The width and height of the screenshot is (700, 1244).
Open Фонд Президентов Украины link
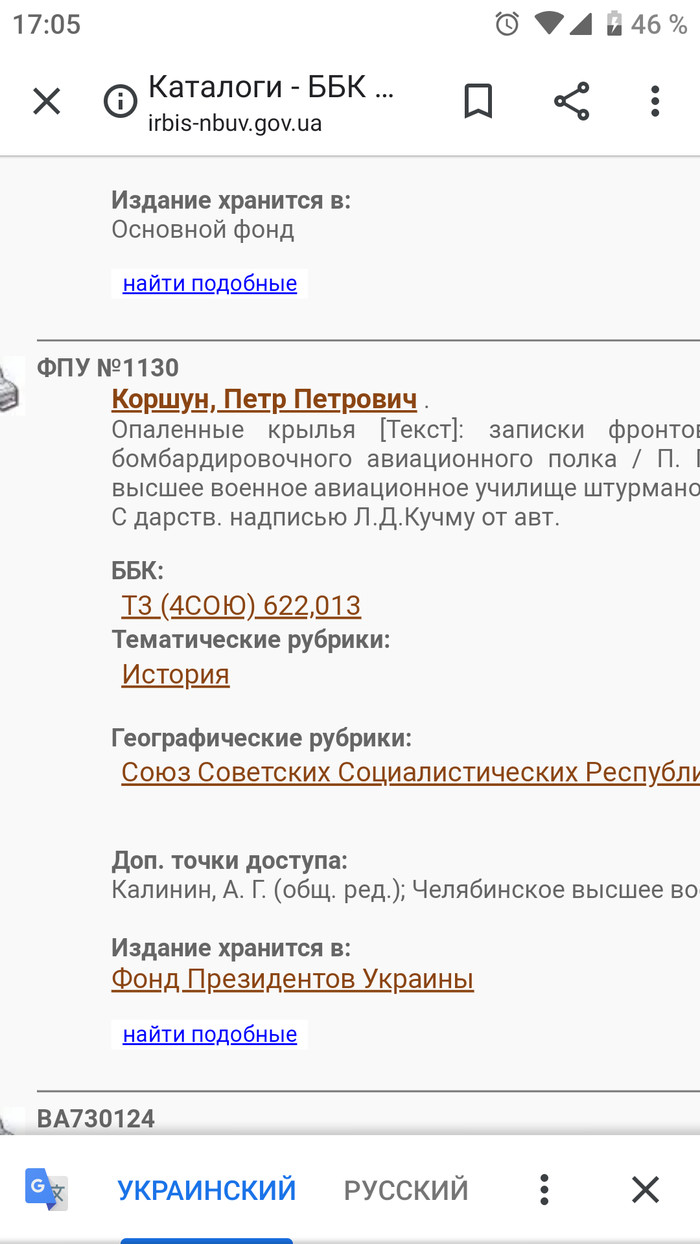[292, 979]
